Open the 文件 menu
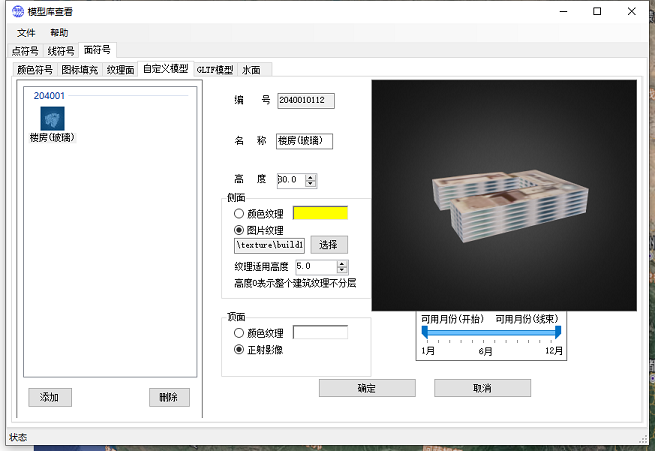This screenshot has width=655, height=451. [x=26, y=33]
